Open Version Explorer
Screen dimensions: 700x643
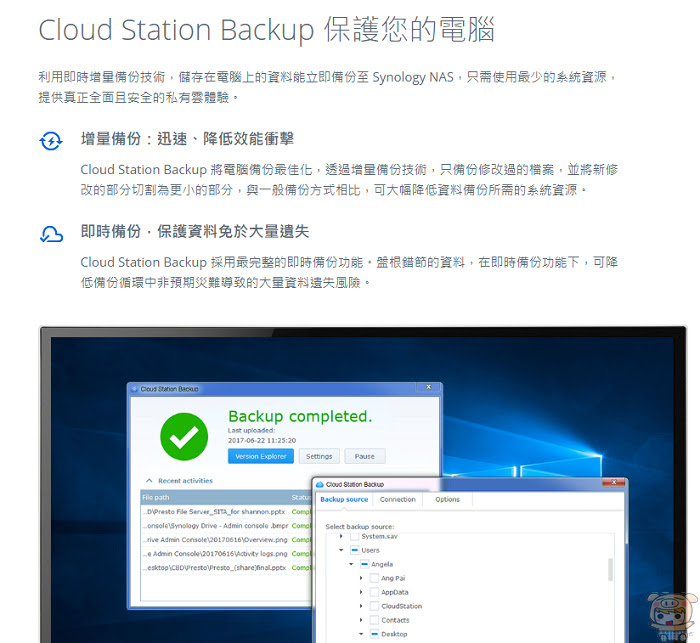tap(261, 456)
